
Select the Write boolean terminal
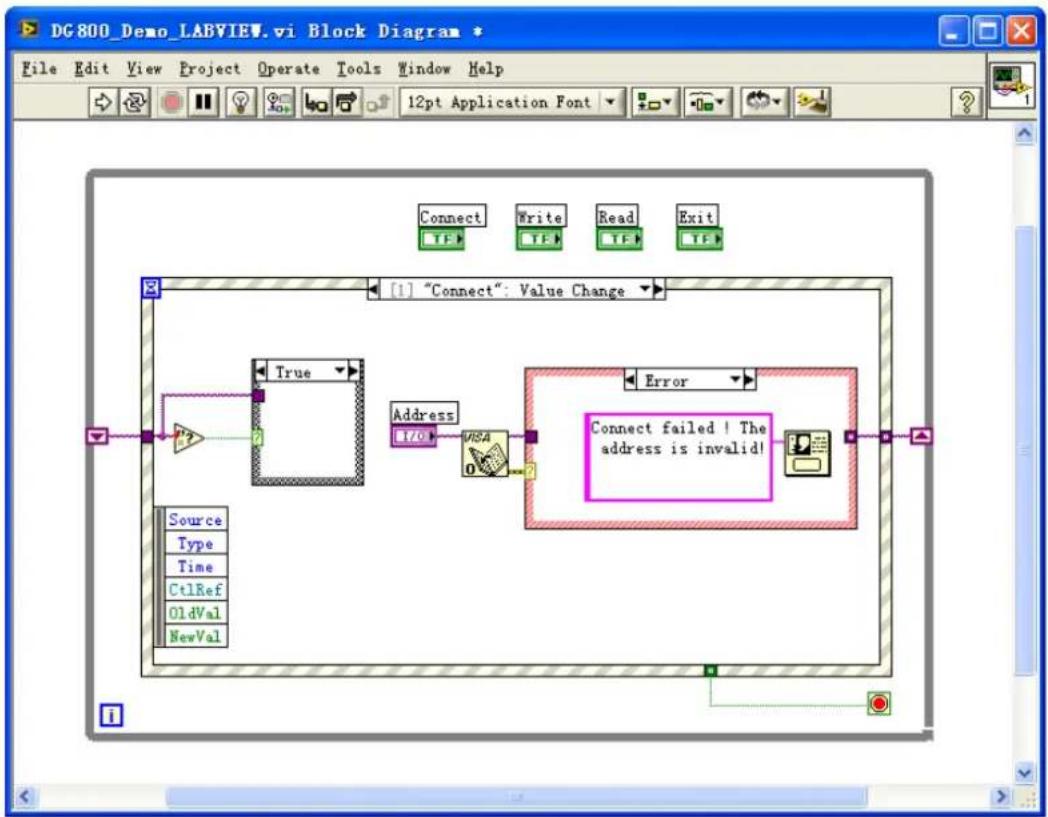point(539,239)
